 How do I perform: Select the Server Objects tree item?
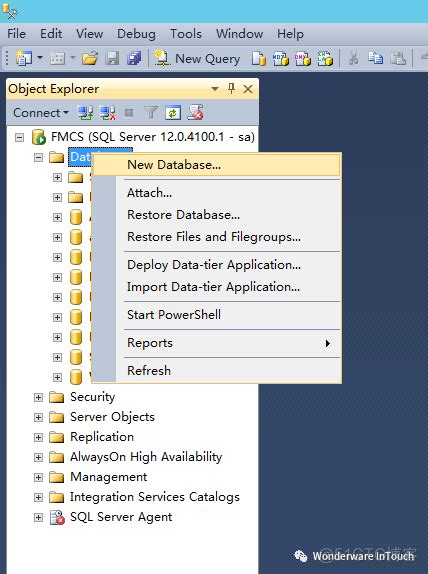(112, 417)
